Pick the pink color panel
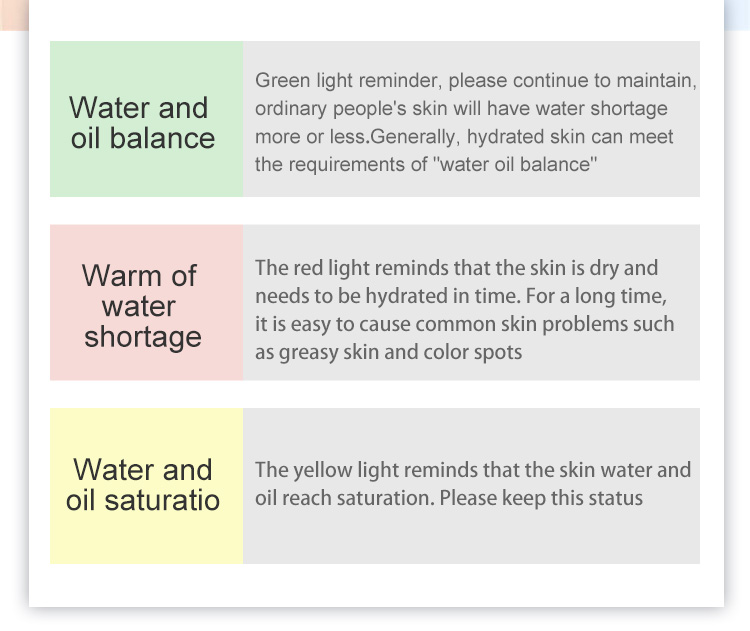 146,362
